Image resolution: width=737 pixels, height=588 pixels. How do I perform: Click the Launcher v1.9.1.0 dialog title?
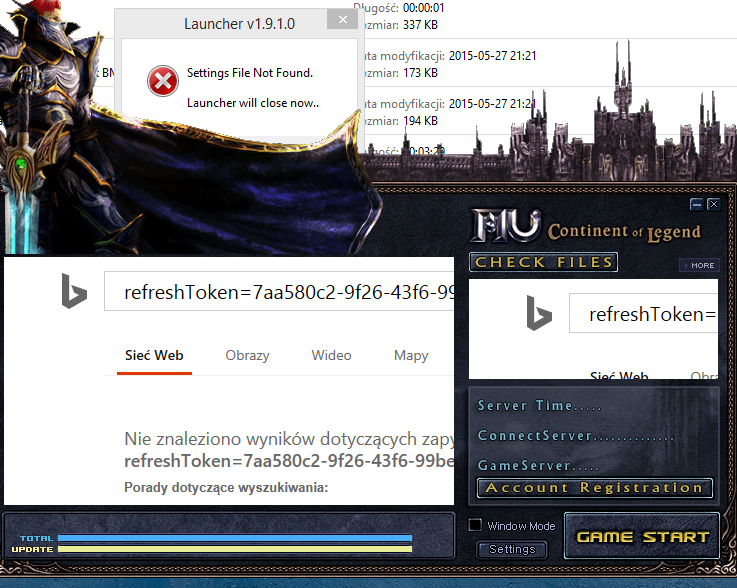click(239, 24)
